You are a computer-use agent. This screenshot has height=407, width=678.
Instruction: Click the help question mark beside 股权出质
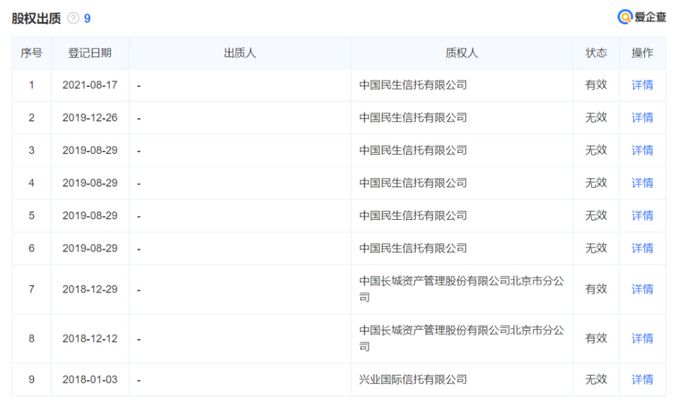tap(73, 19)
